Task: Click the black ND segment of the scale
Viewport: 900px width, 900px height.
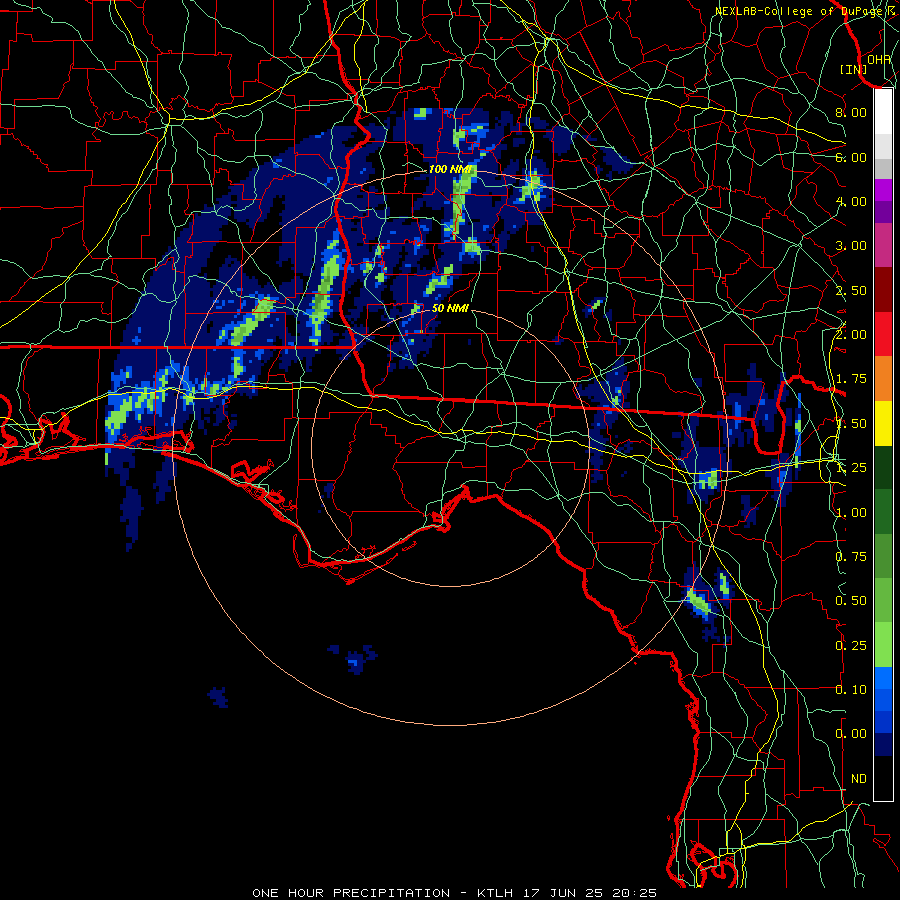Action: pos(883,778)
